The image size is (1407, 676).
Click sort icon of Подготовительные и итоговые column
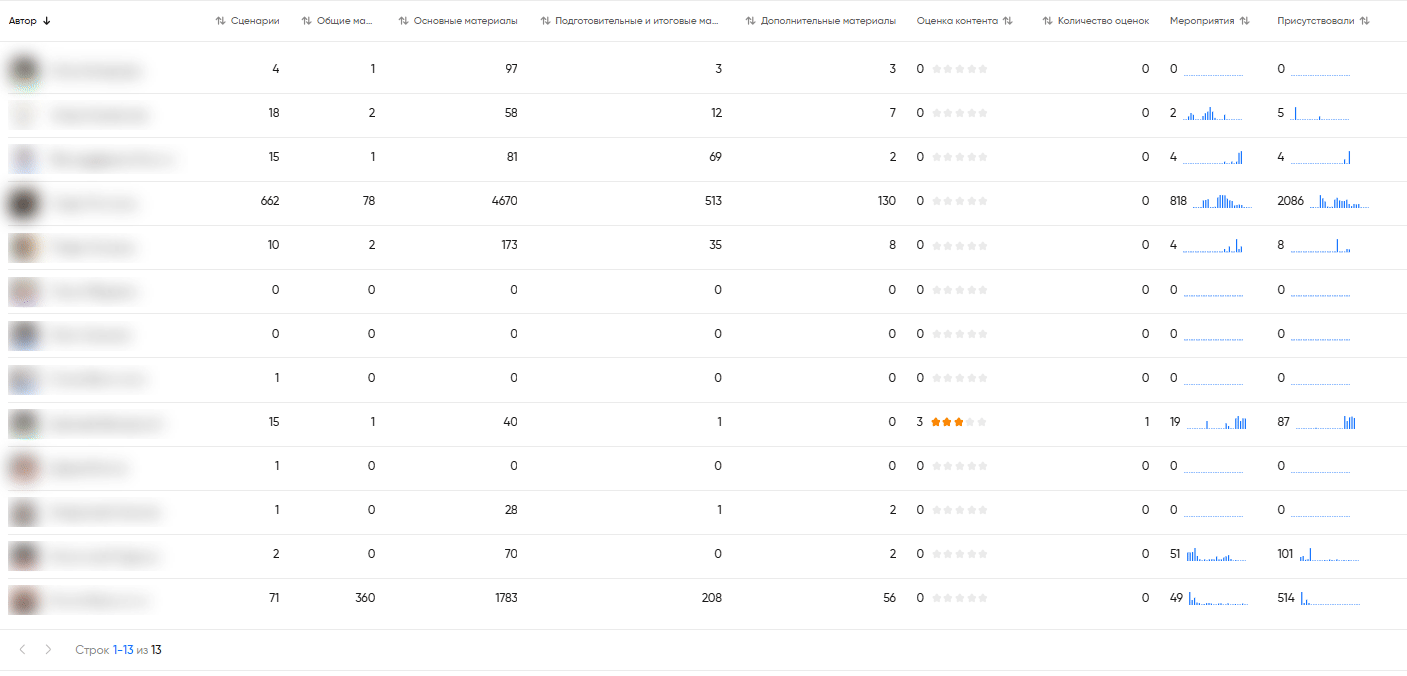pyautogui.click(x=544, y=21)
